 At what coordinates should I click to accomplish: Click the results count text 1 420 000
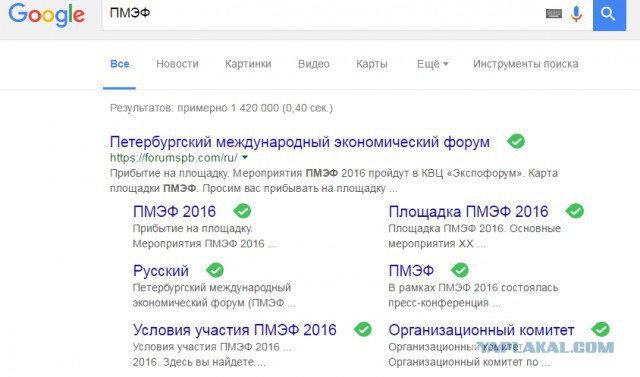coord(255,108)
